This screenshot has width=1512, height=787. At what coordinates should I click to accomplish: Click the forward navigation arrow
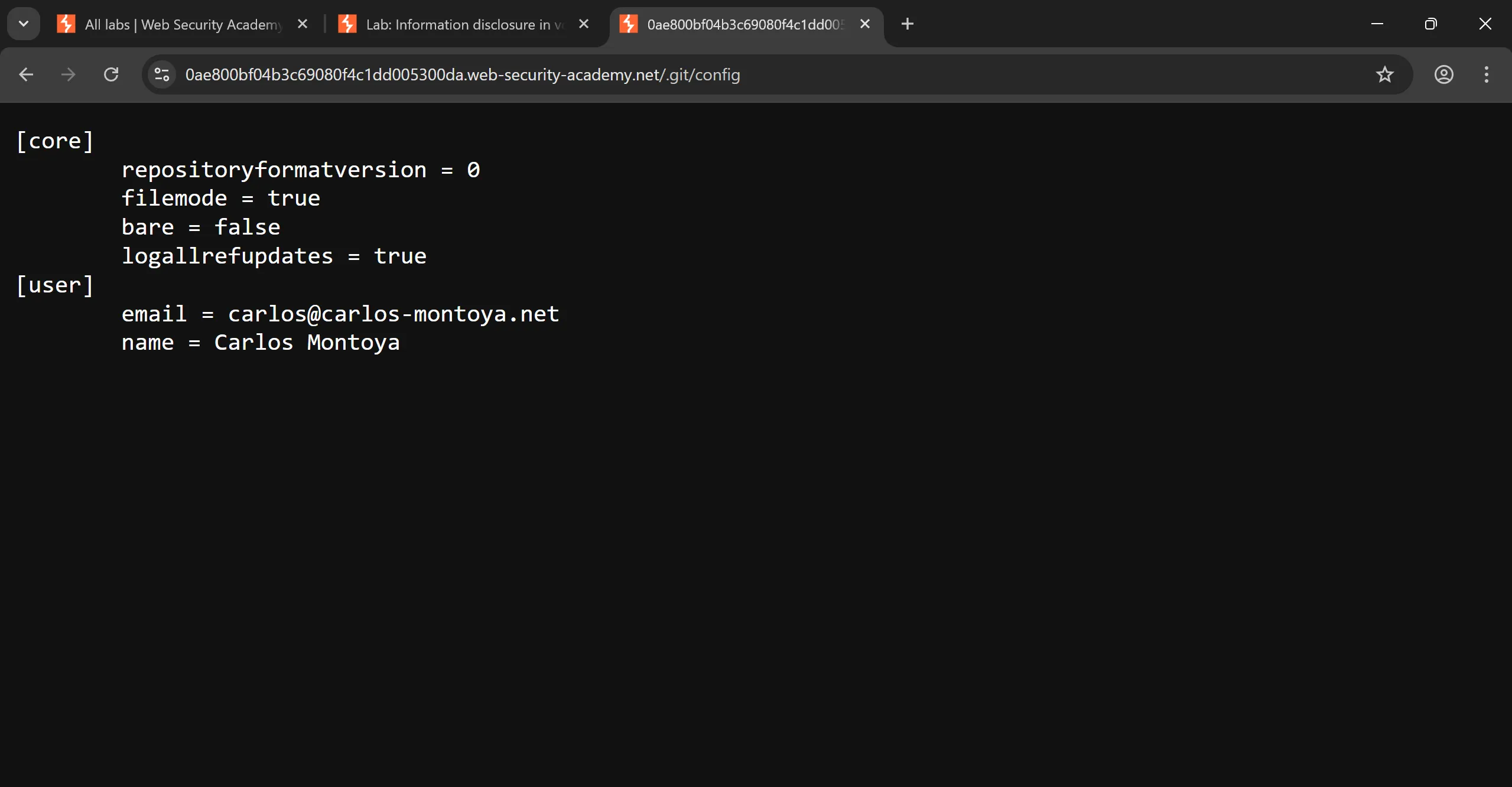pyautogui.click(x=69, y=74)
